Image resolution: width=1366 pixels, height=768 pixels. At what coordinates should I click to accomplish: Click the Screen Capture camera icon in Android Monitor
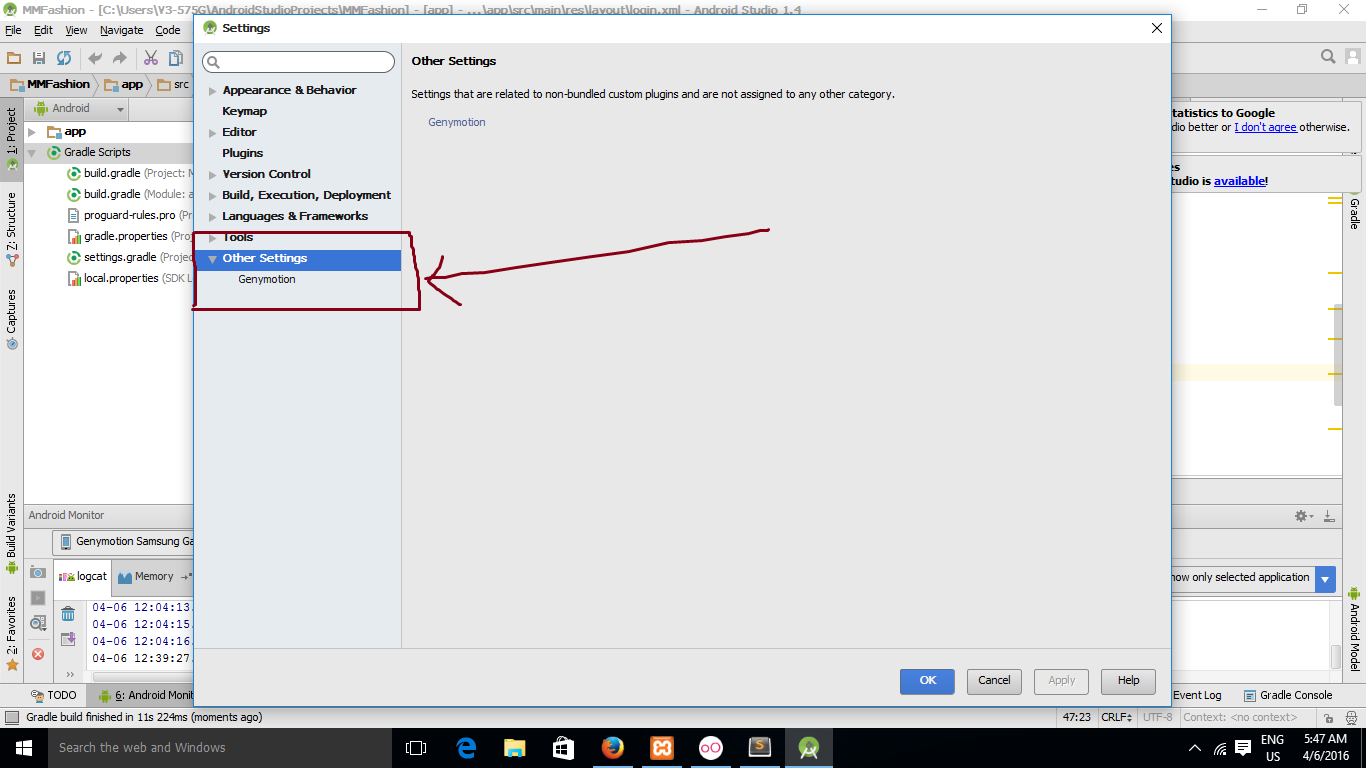pyautogui.click(x=38, y=572)
